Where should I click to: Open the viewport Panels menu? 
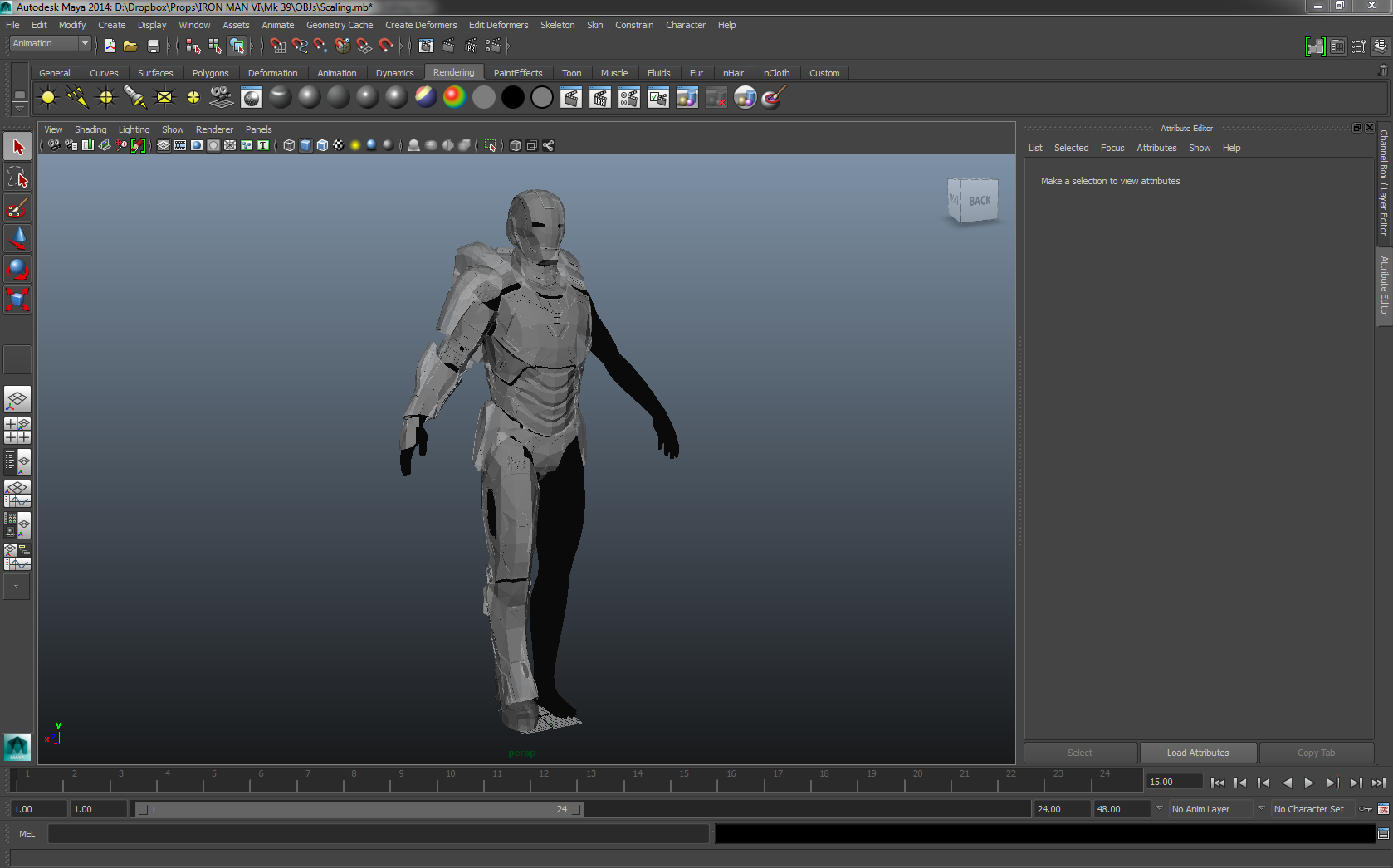[x=258, y=129]
